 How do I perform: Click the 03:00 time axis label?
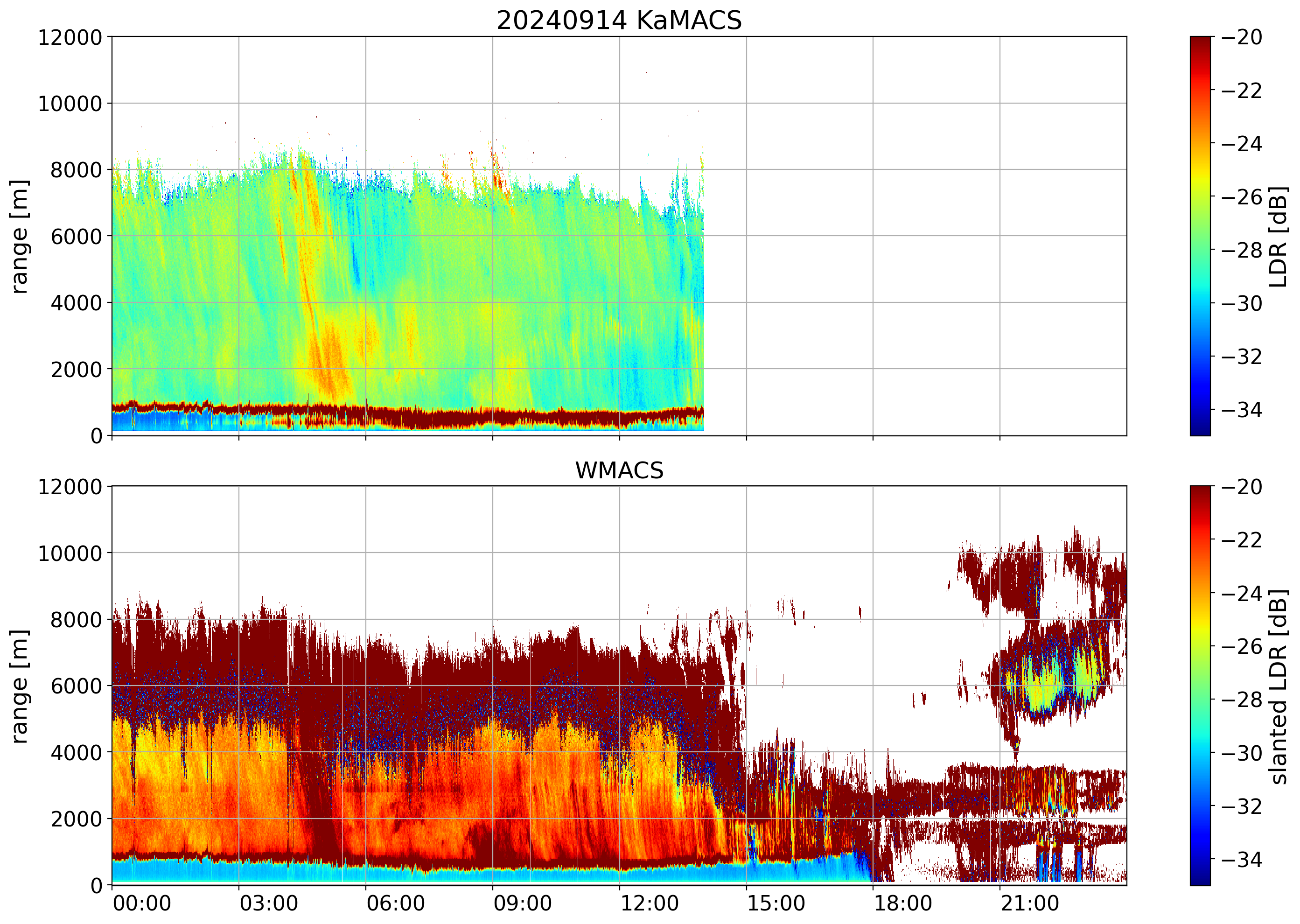(268, 903)
